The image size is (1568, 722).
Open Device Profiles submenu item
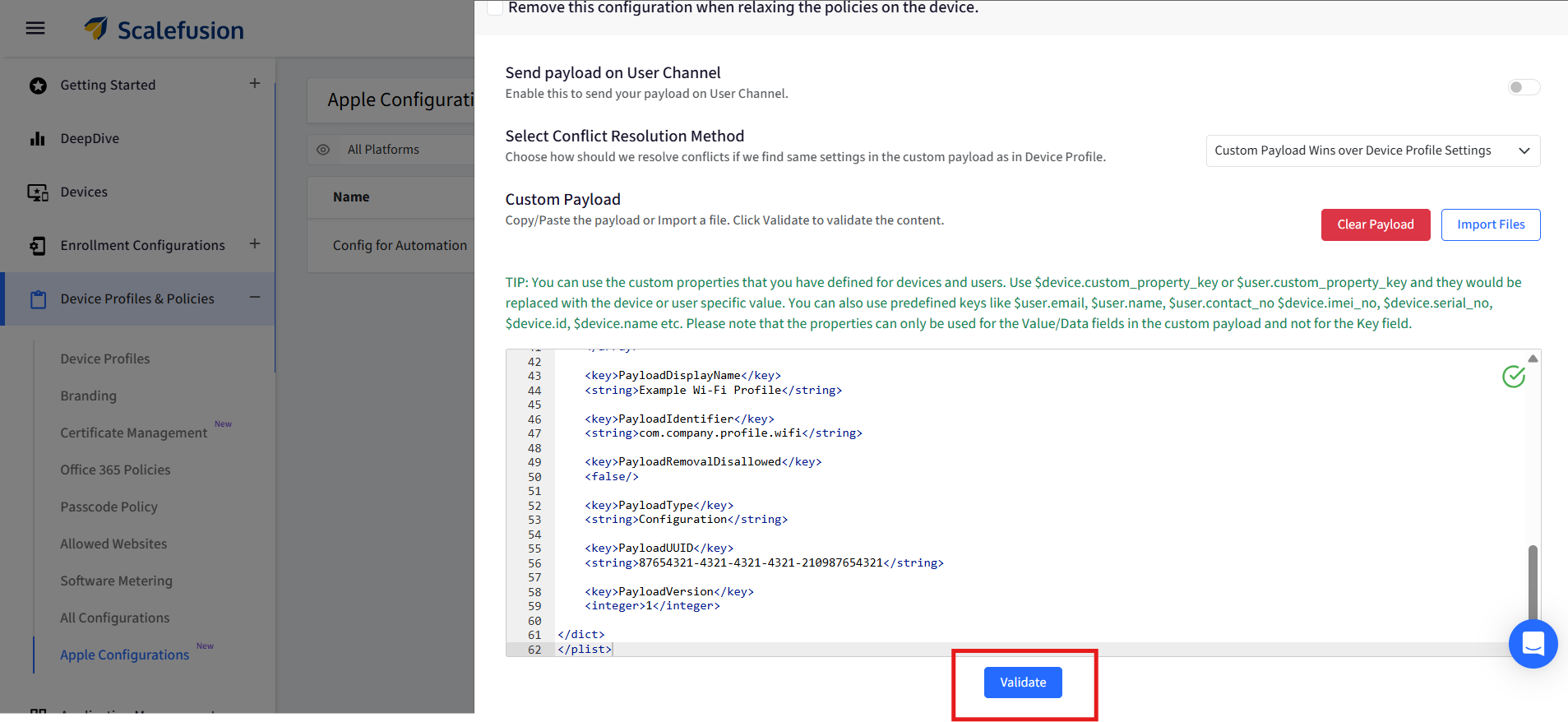(105, 359)
